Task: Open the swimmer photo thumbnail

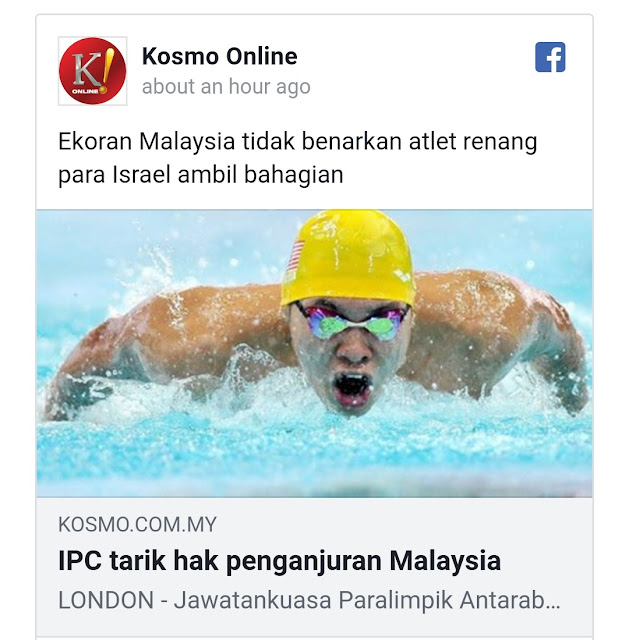Action: [x=314, y=353]
